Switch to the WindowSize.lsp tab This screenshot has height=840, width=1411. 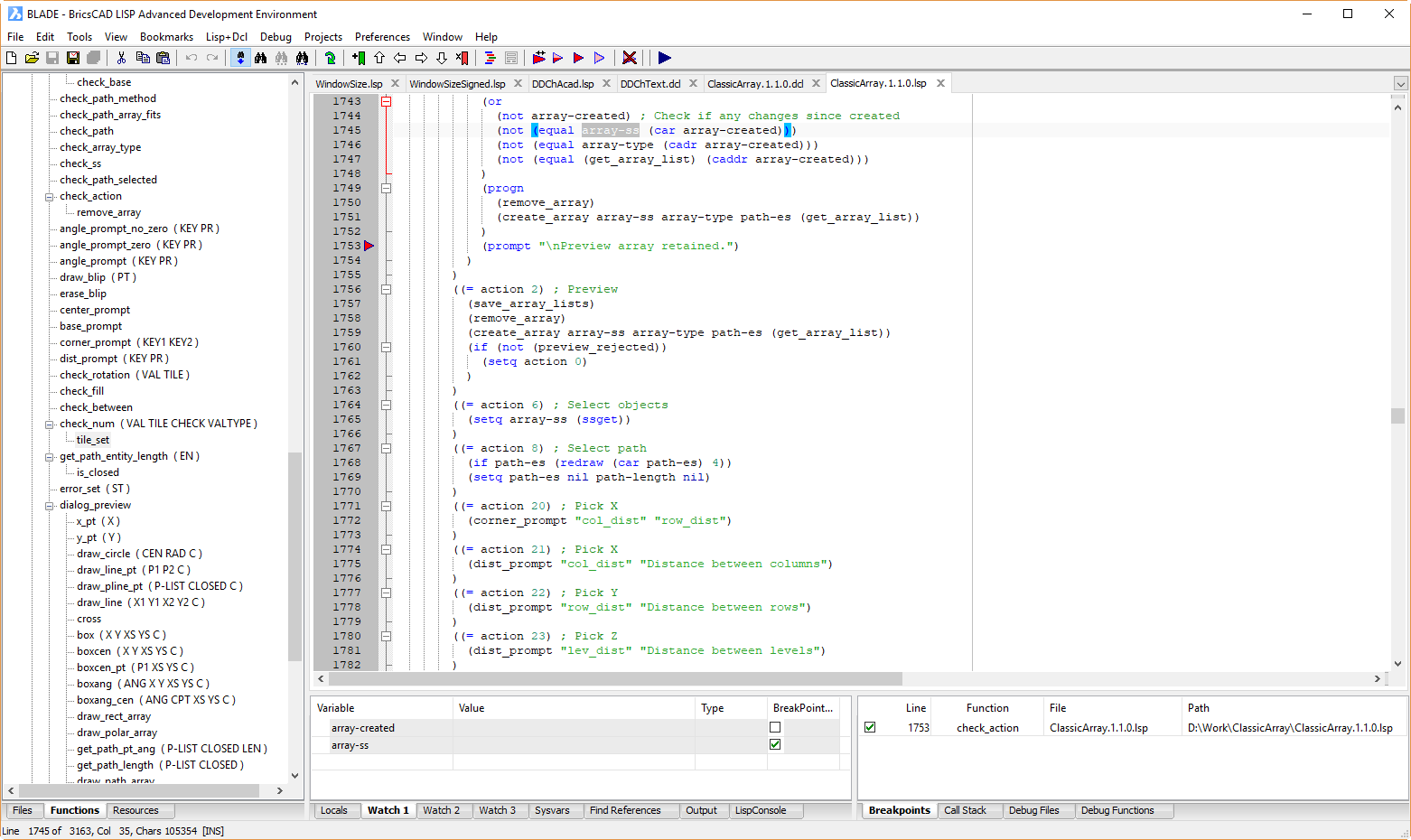[x=349, y=84]
